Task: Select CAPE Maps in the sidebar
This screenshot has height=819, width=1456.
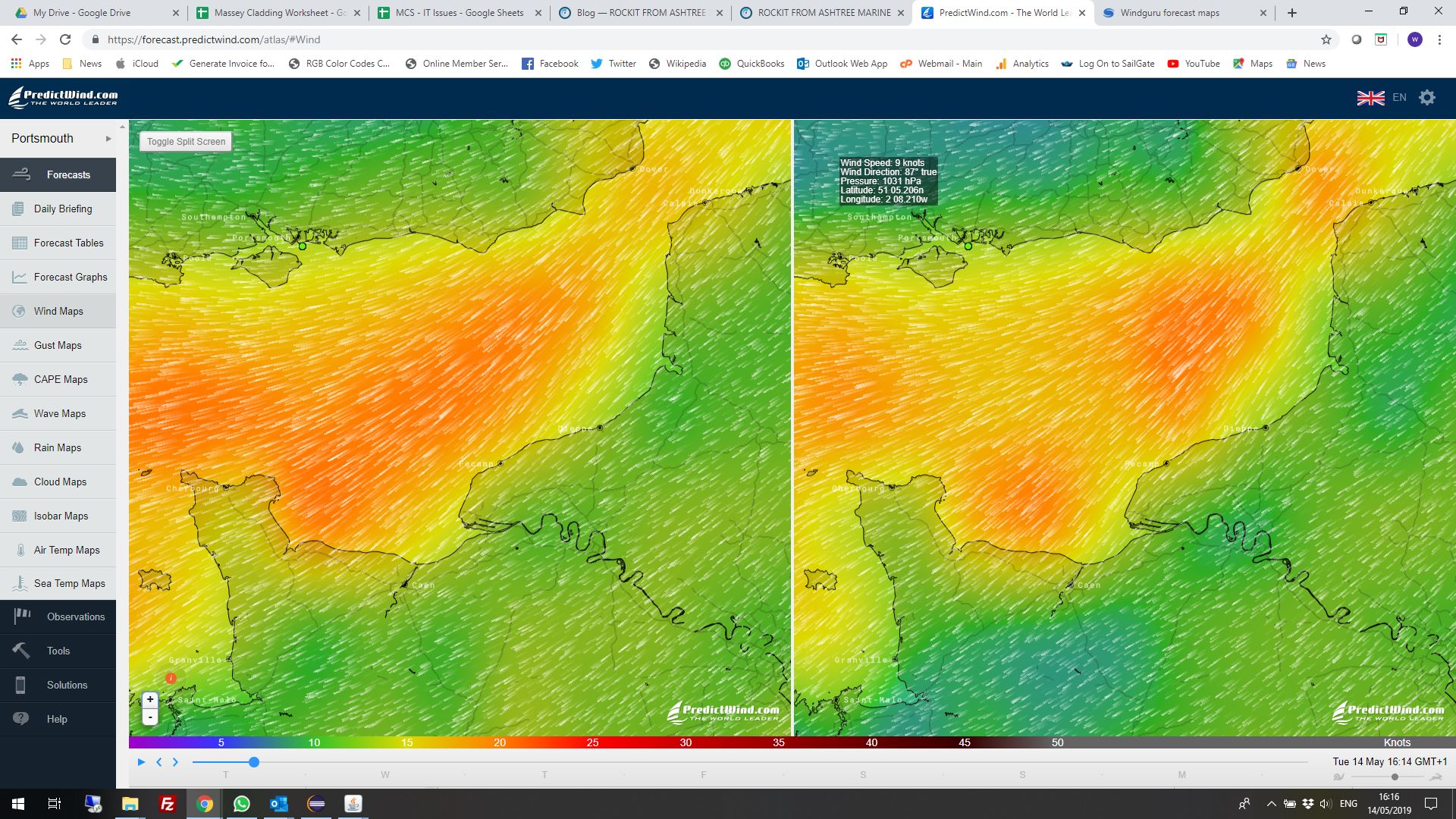Action: 61,379
